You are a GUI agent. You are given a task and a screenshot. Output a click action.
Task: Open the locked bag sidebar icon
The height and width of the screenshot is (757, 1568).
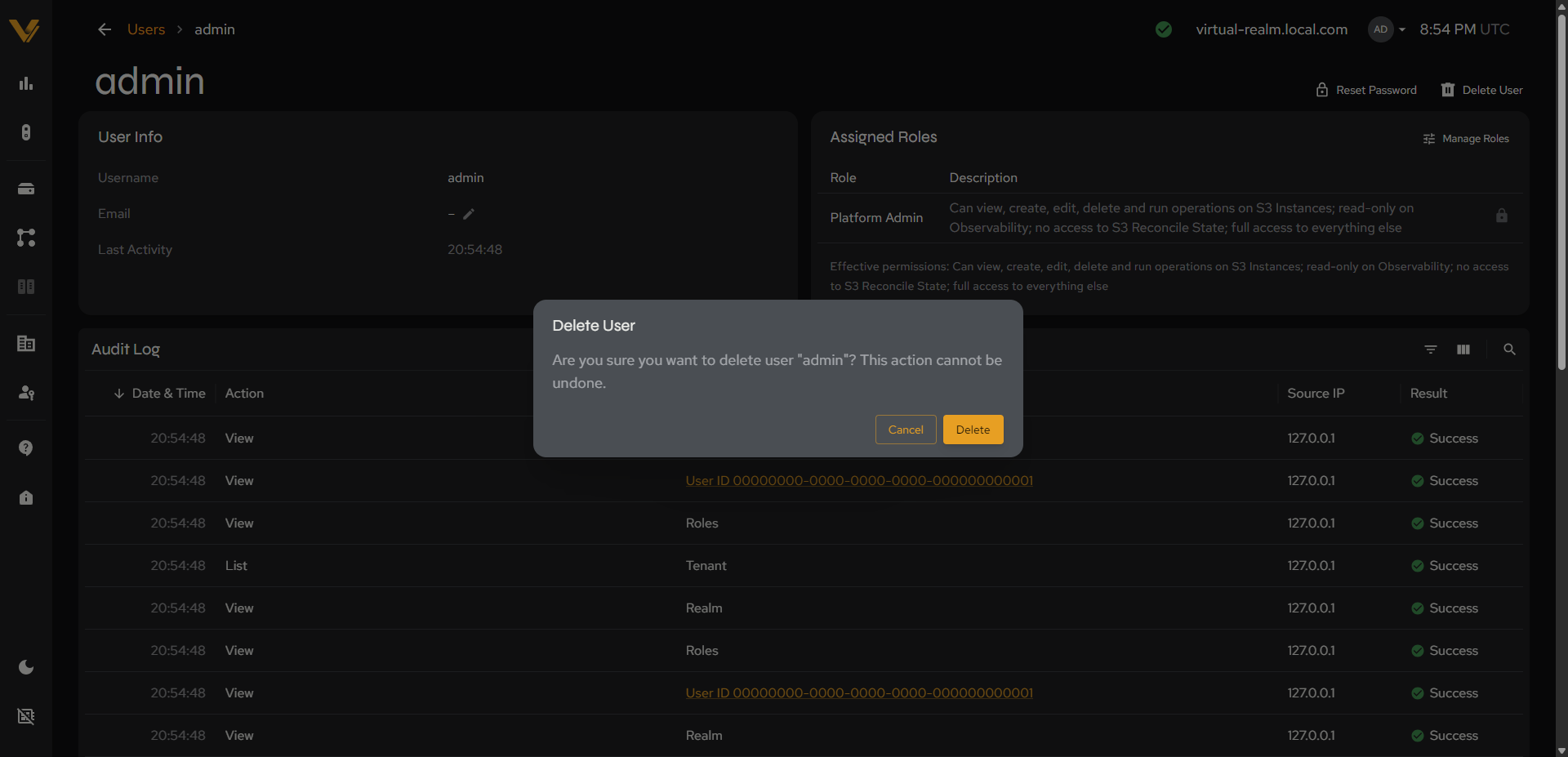(x=26, y=497)
